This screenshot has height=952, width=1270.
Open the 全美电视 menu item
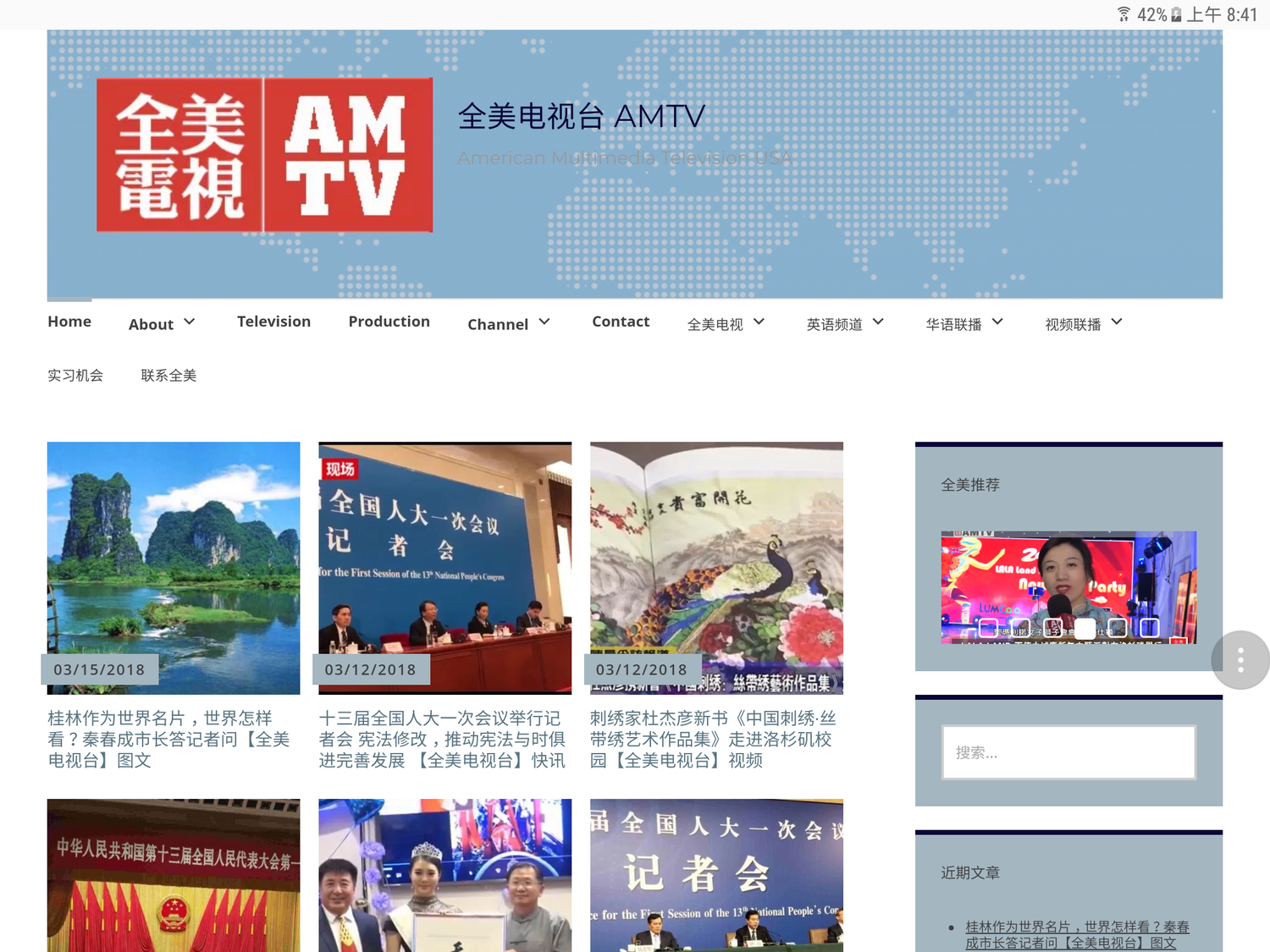(x=715, y=324)
